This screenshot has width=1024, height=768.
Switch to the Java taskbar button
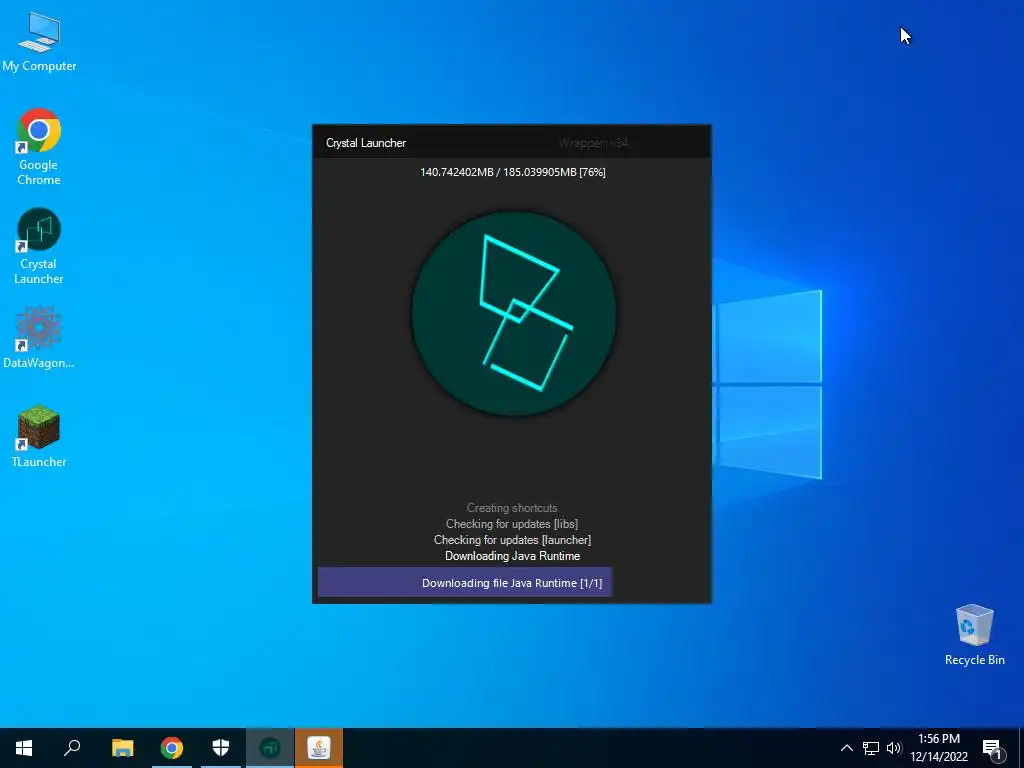(319, 748)
